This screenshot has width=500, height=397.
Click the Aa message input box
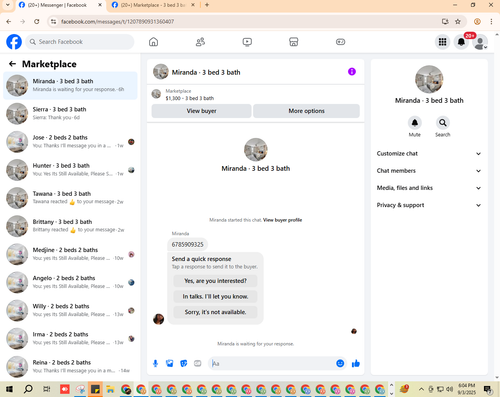coord(273,363)
